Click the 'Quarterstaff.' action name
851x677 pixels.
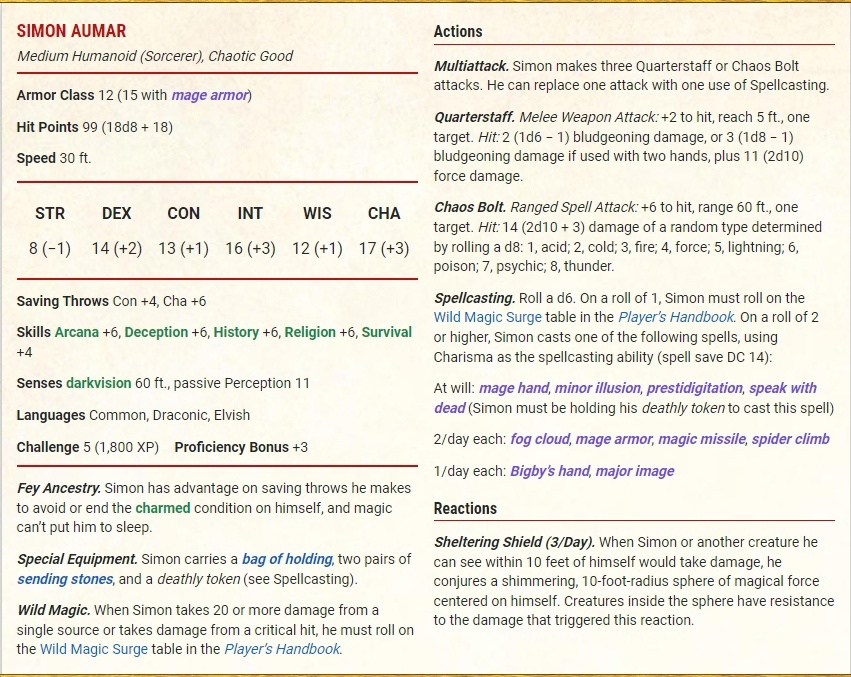474,117
